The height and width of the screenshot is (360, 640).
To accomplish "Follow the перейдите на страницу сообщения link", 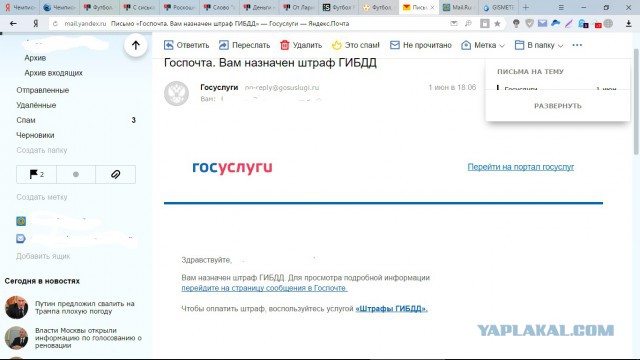I will click(264, 288).
